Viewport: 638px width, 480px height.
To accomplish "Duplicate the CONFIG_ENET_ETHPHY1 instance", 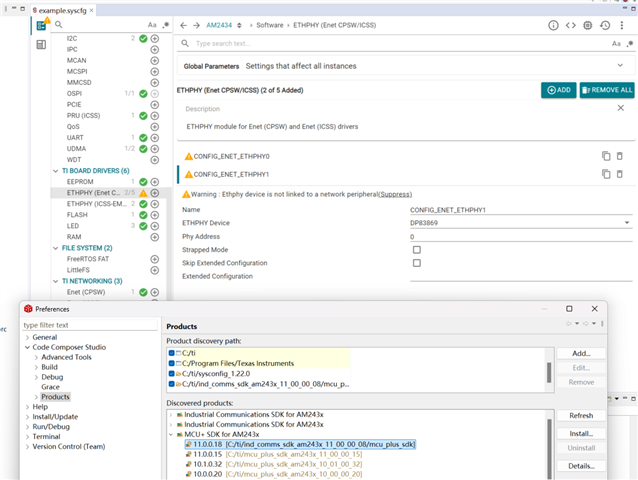I will [605, 174].
